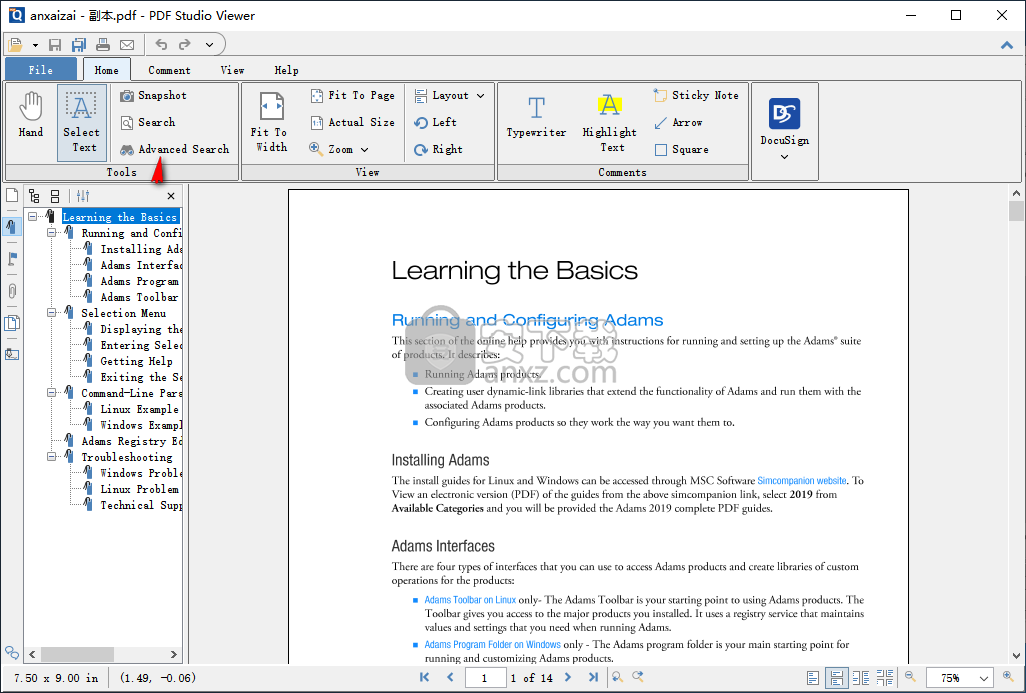
Task: Collapse the Selection Menu bookmark branch
Action: point(52,313)
